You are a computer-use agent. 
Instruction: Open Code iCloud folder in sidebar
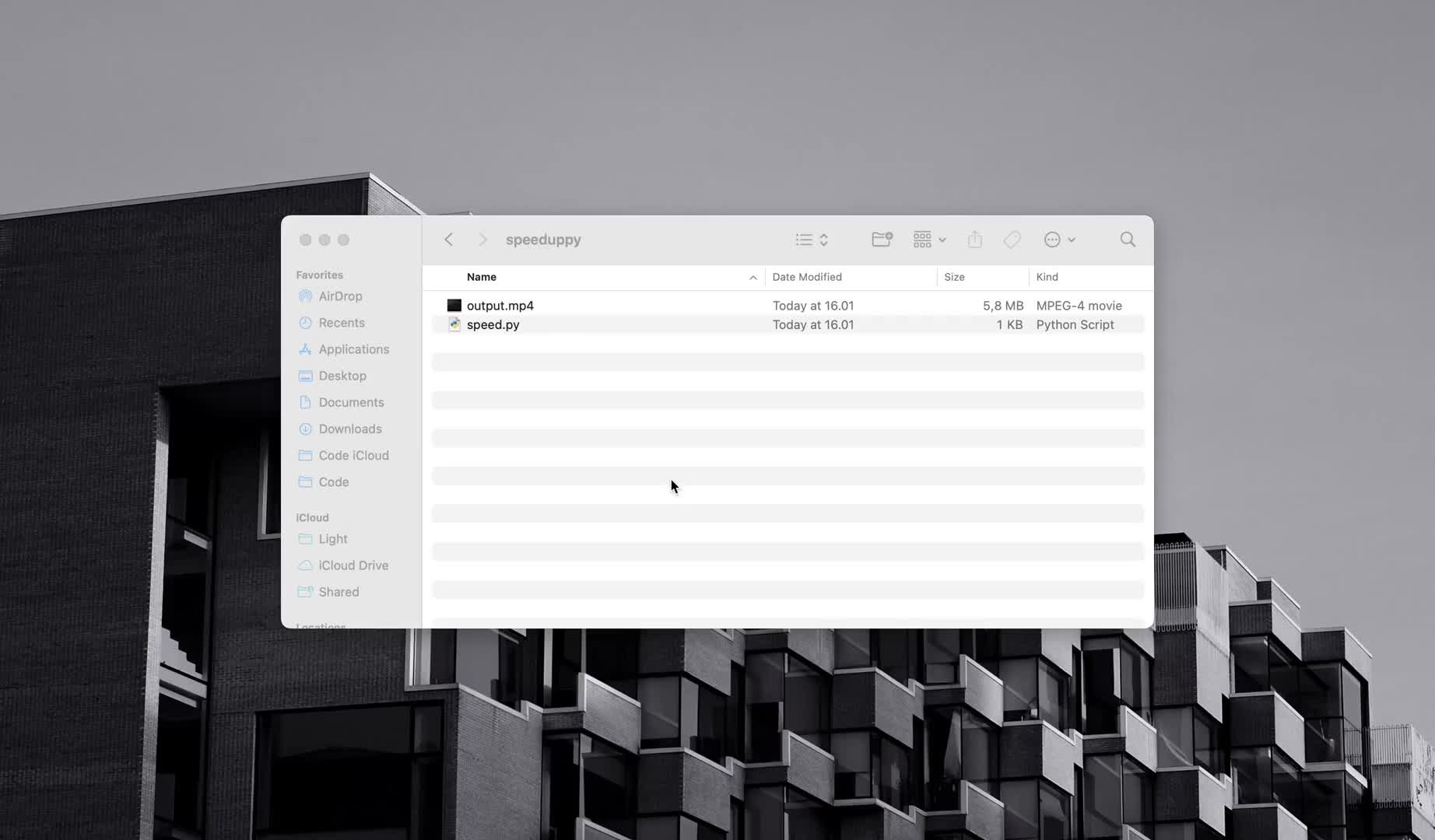pyautogui.click(x=353, y=455)
